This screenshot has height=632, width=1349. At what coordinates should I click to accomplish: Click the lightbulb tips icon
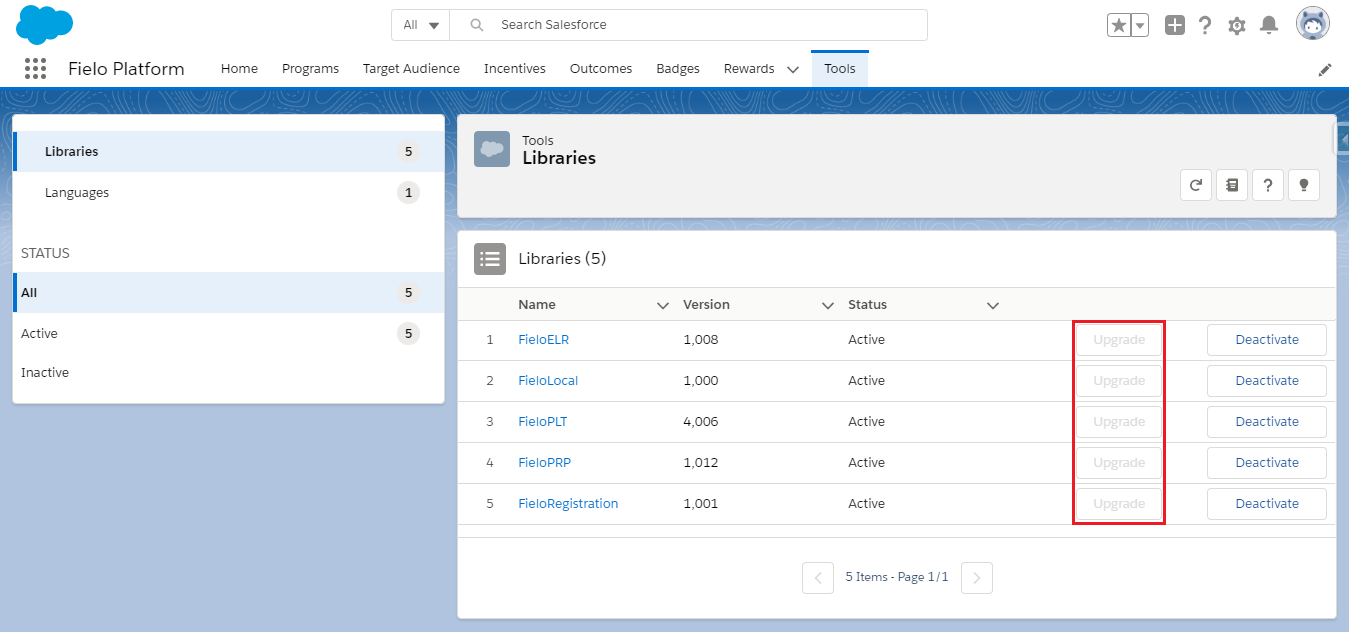click(x=1303, y=185)
